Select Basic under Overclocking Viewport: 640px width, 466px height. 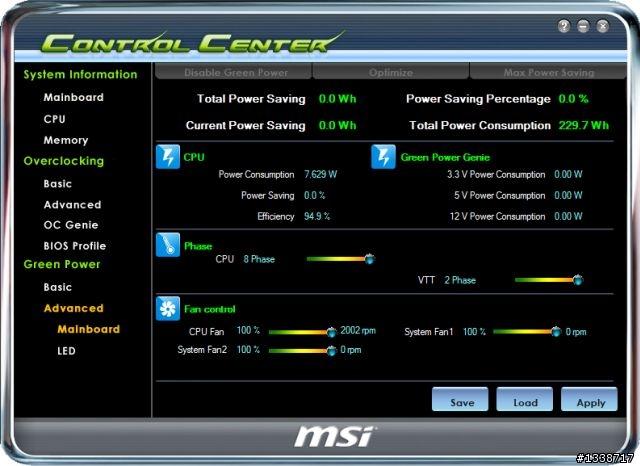58,184
